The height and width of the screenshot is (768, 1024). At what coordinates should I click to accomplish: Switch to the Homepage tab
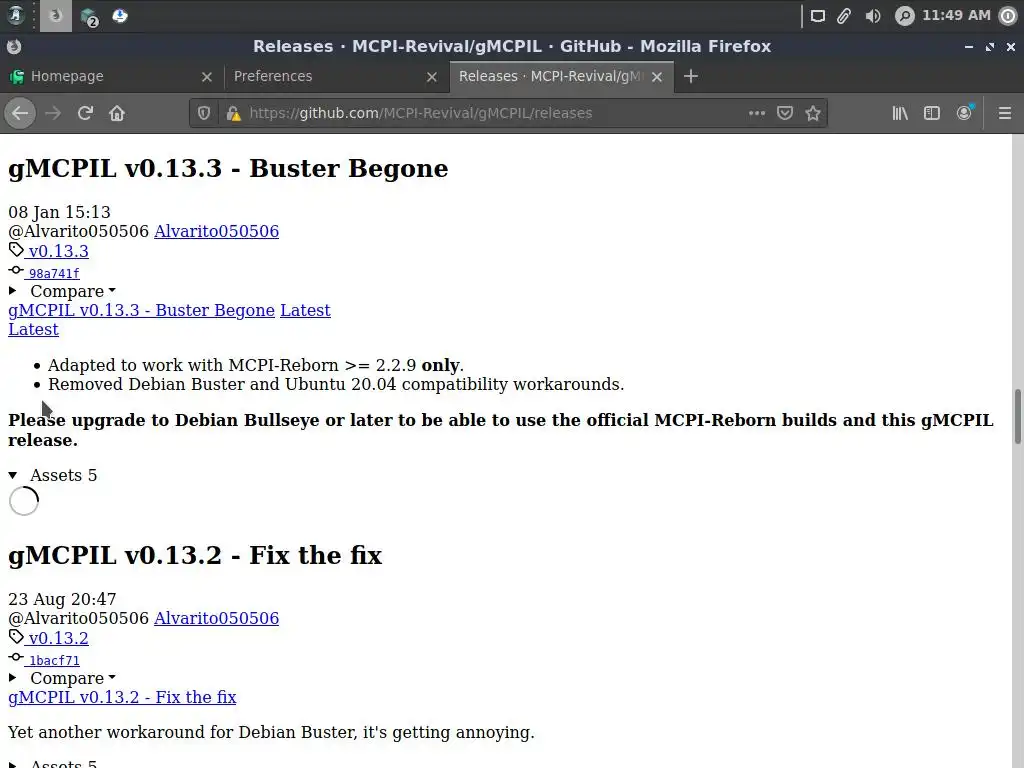pos(112,76)
